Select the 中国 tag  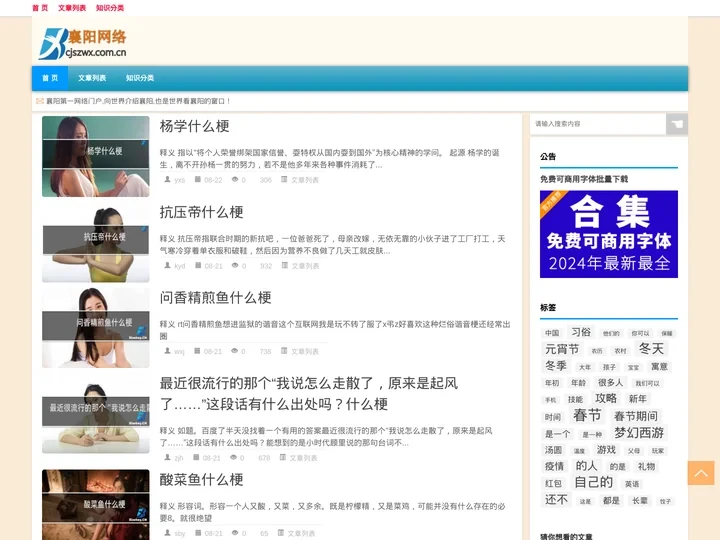552,333
